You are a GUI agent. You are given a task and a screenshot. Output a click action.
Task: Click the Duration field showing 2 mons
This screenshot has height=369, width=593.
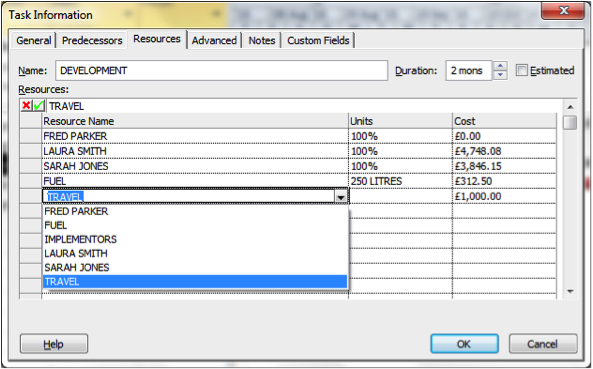click(469, 71)
